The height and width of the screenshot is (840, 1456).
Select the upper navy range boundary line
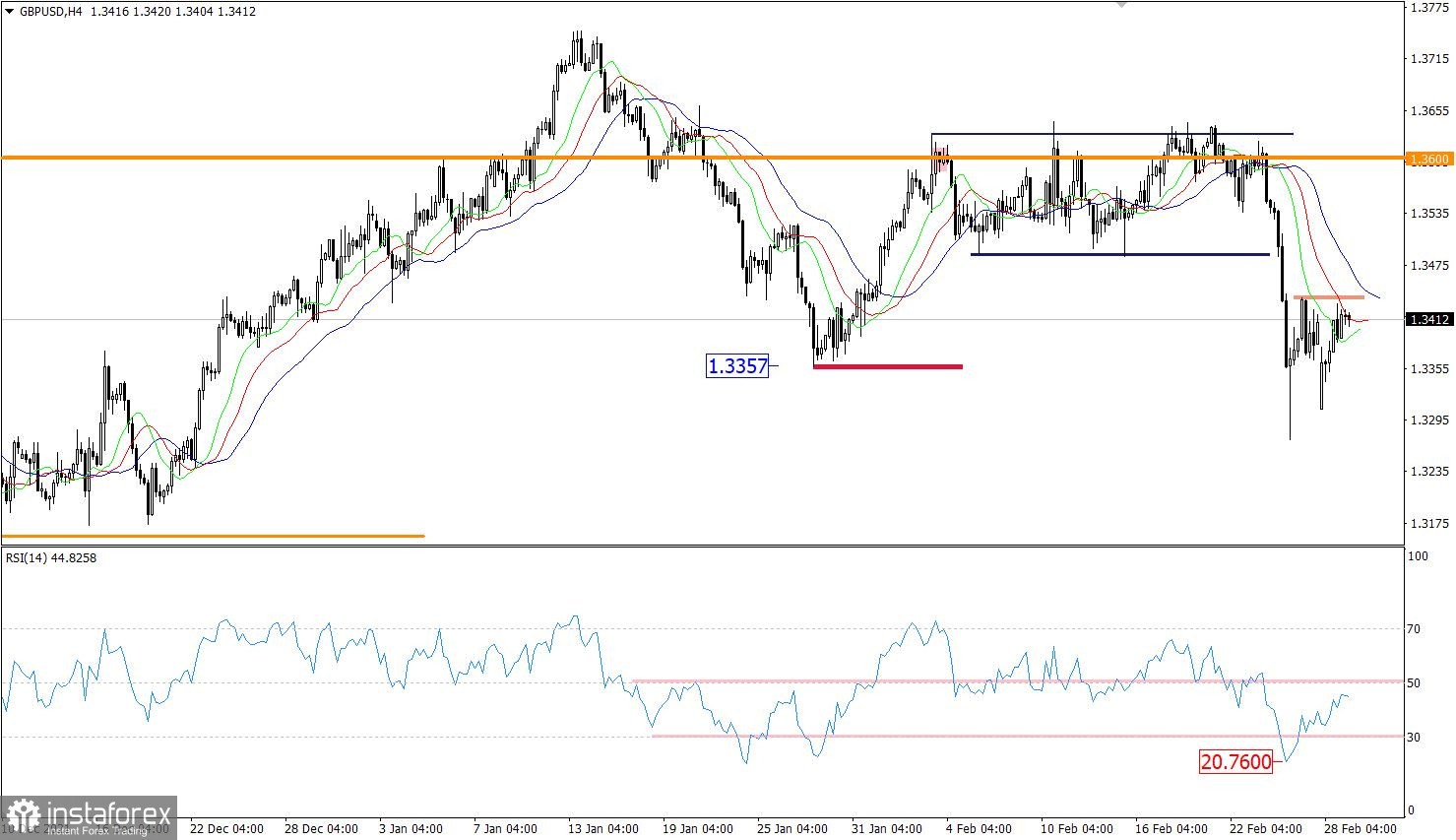[x=1112, y=133]
